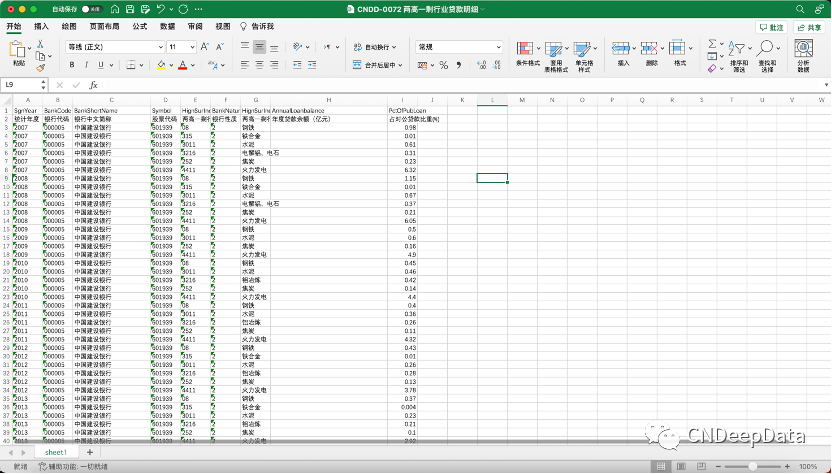This screenshot has width=832, height=474.
Task: Click the Redo circular arrow icon
Action: point(184,9)
